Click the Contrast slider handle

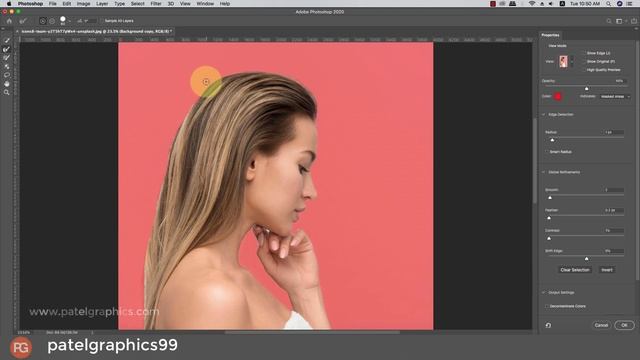549,238
